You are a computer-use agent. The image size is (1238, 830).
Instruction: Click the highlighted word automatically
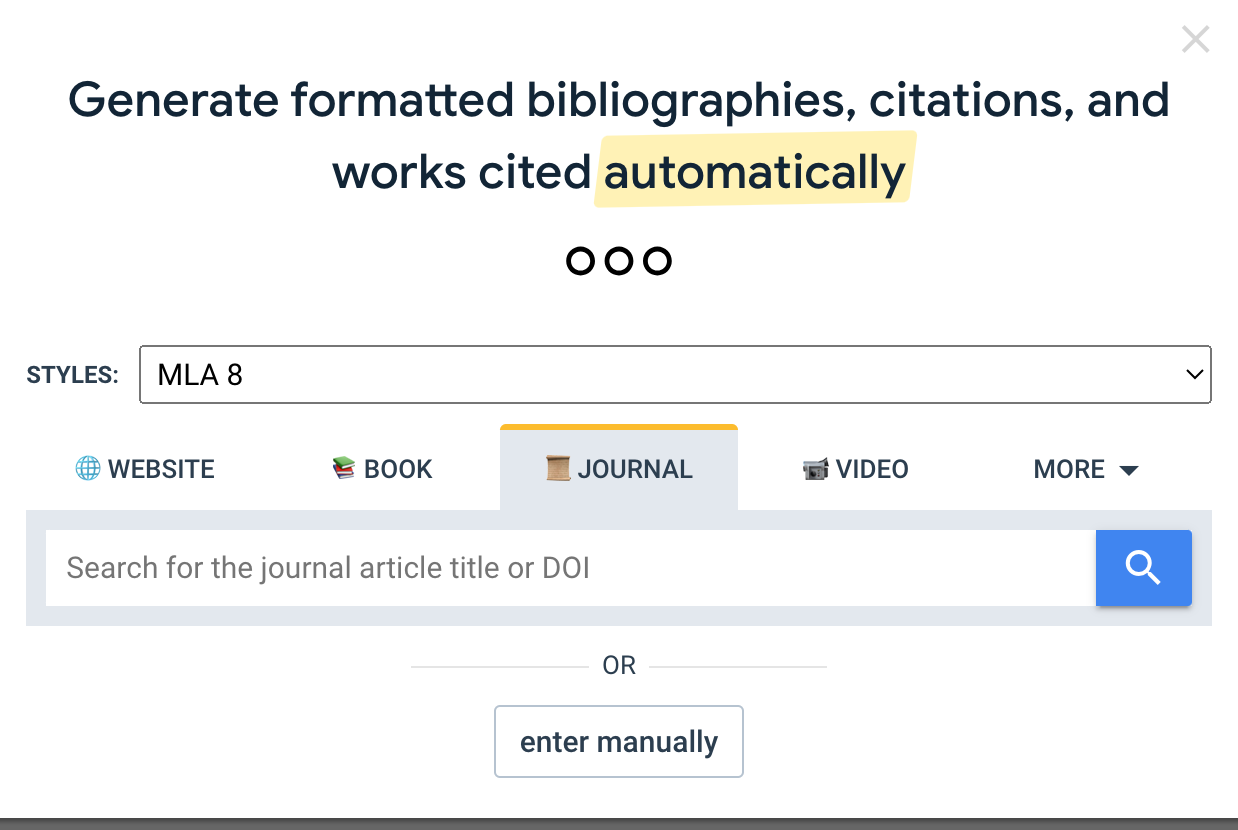(754, 173)
